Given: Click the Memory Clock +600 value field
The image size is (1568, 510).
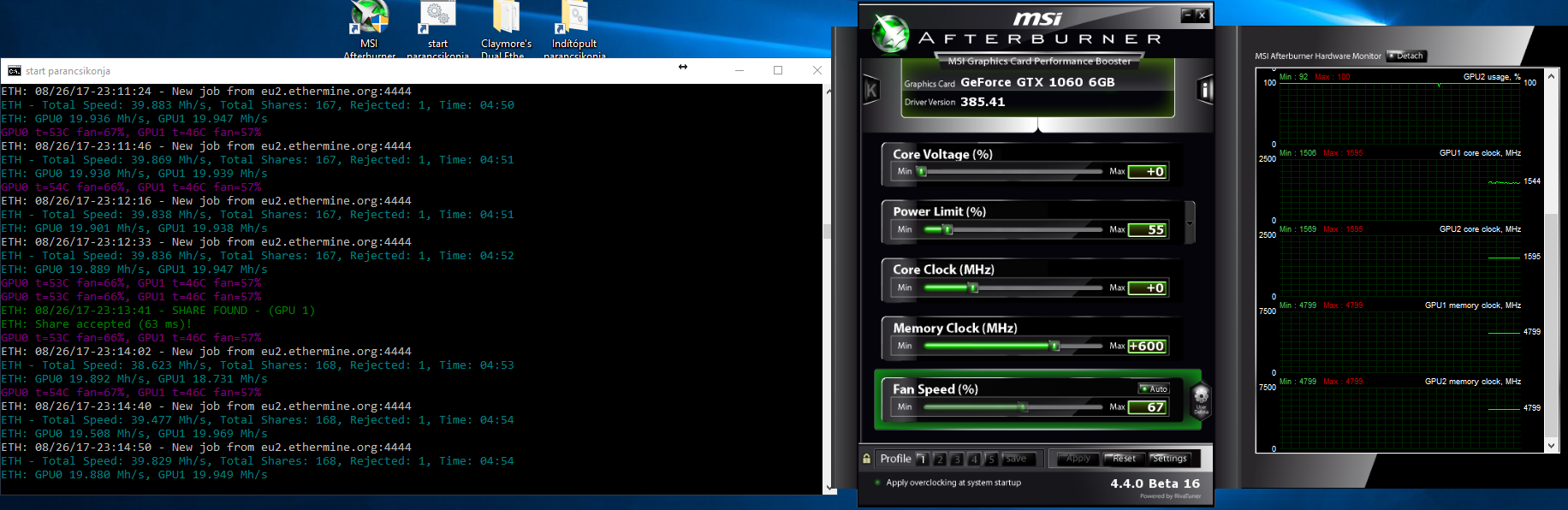Looking at the screenshot, I should [1148, 346].
